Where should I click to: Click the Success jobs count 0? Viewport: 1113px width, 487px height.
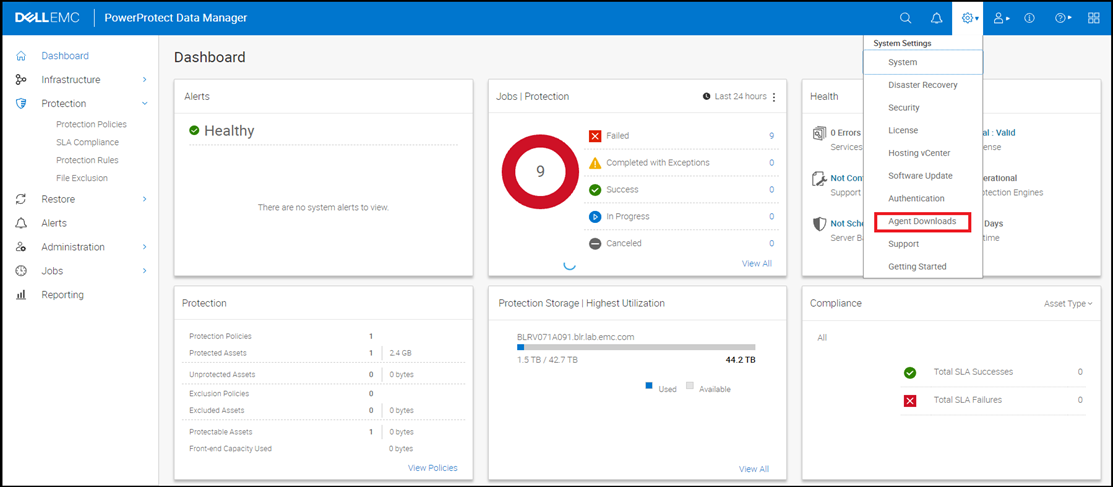[772, 190]
